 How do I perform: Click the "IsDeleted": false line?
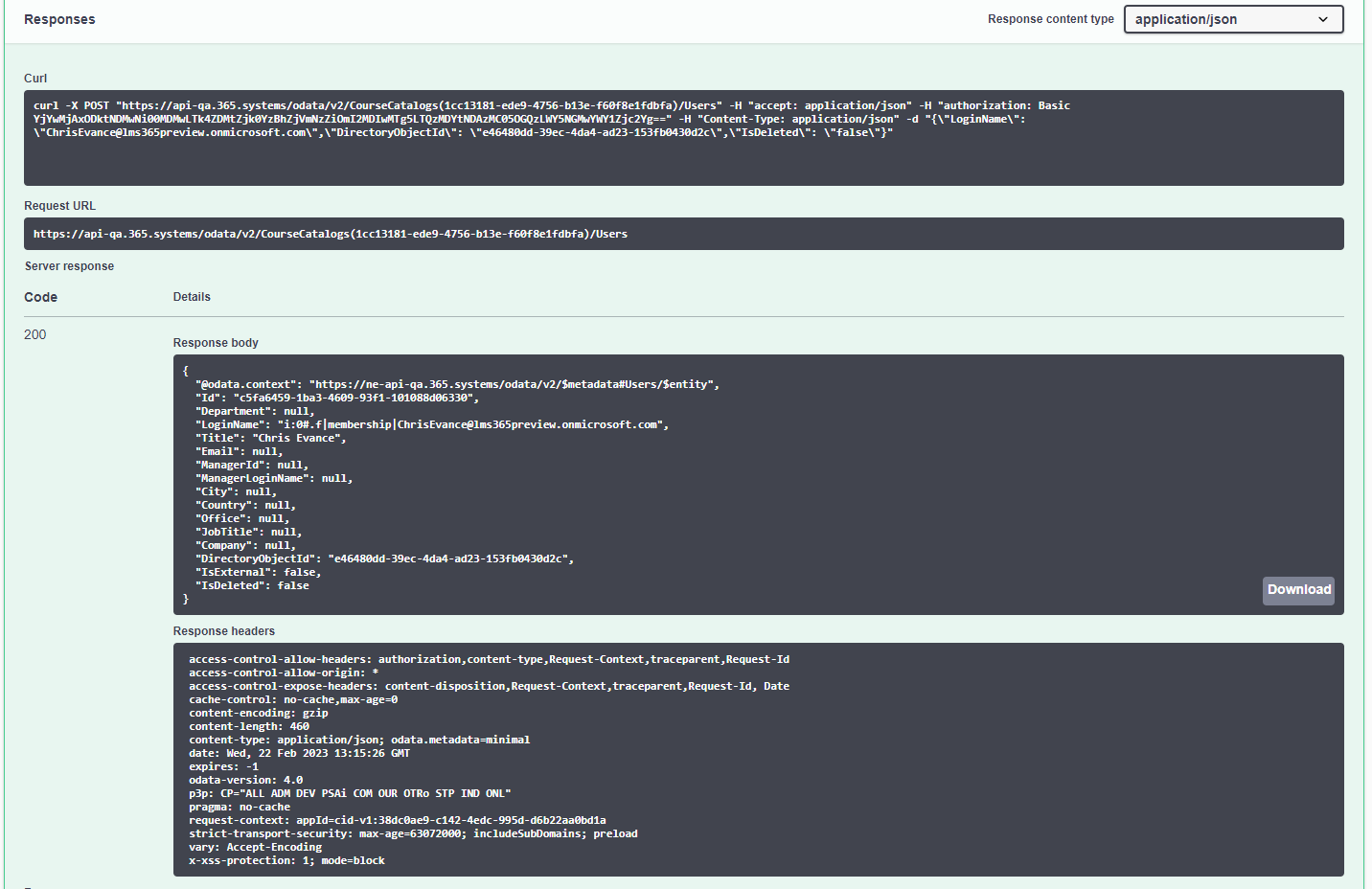pos(252,585)
